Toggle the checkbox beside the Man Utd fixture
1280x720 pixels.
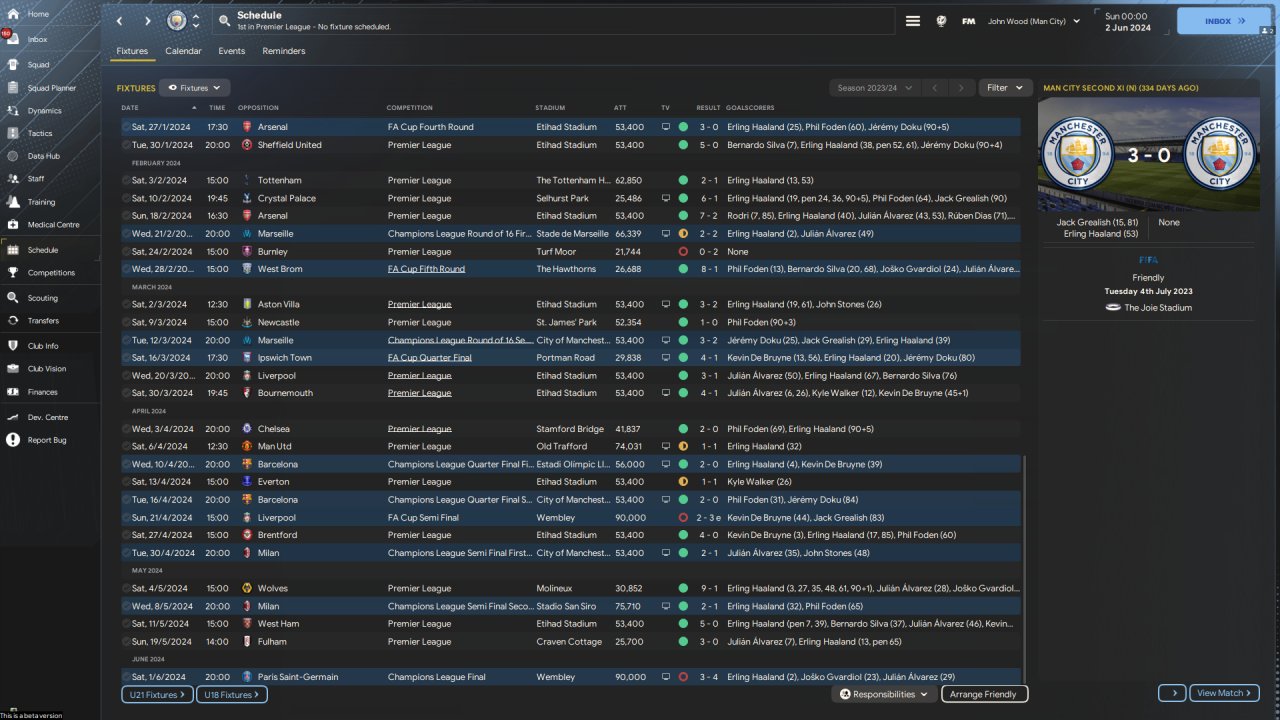coord(126,447)
